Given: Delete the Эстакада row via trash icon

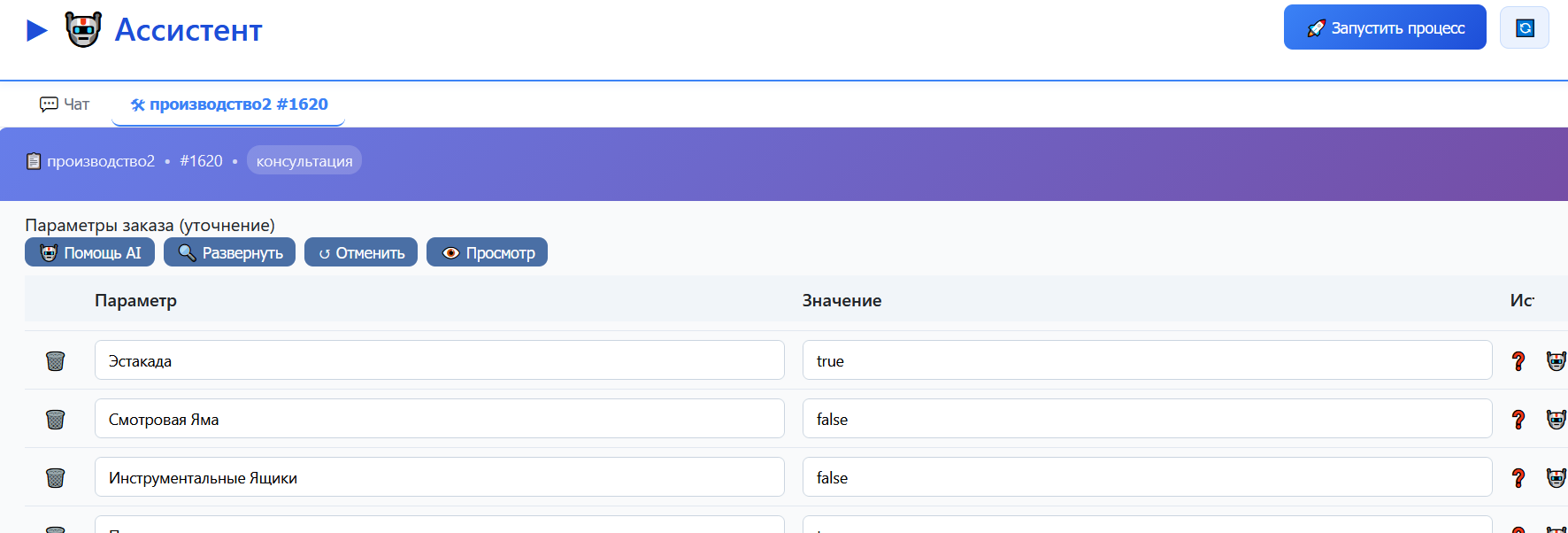Looking at the screenshot, I should [55, 360].
